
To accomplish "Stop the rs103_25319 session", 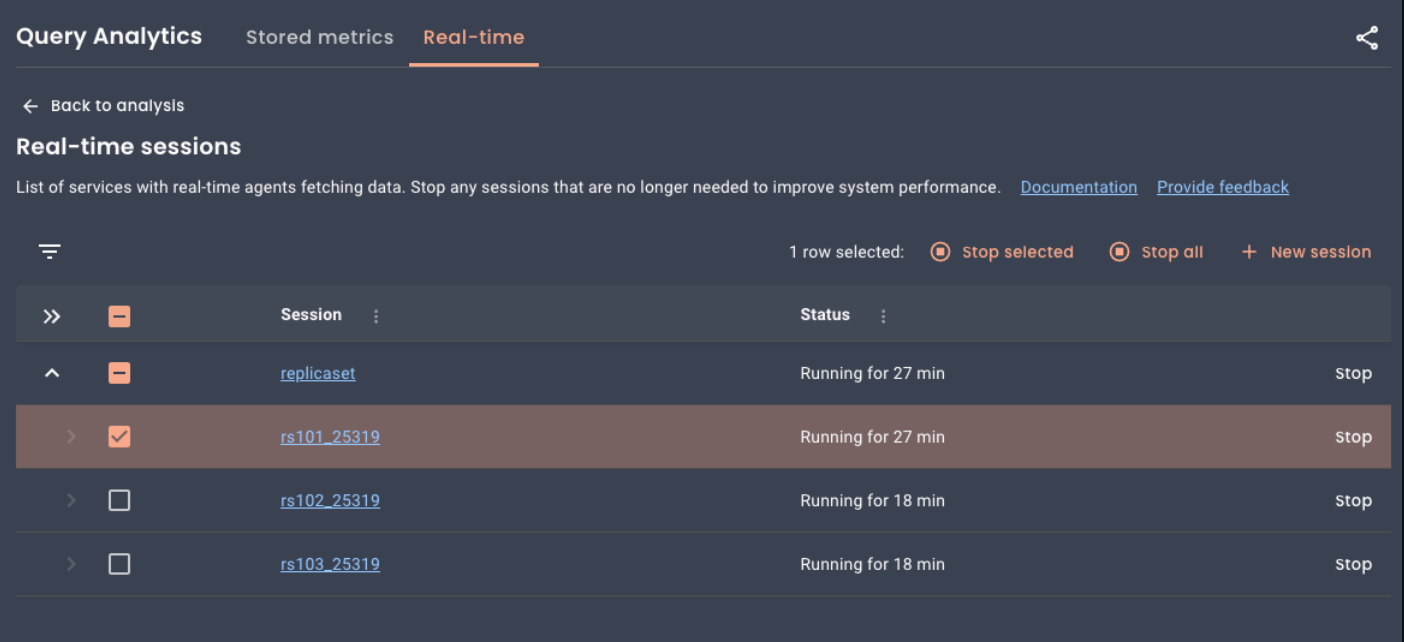I will [x=1352, y=565].
